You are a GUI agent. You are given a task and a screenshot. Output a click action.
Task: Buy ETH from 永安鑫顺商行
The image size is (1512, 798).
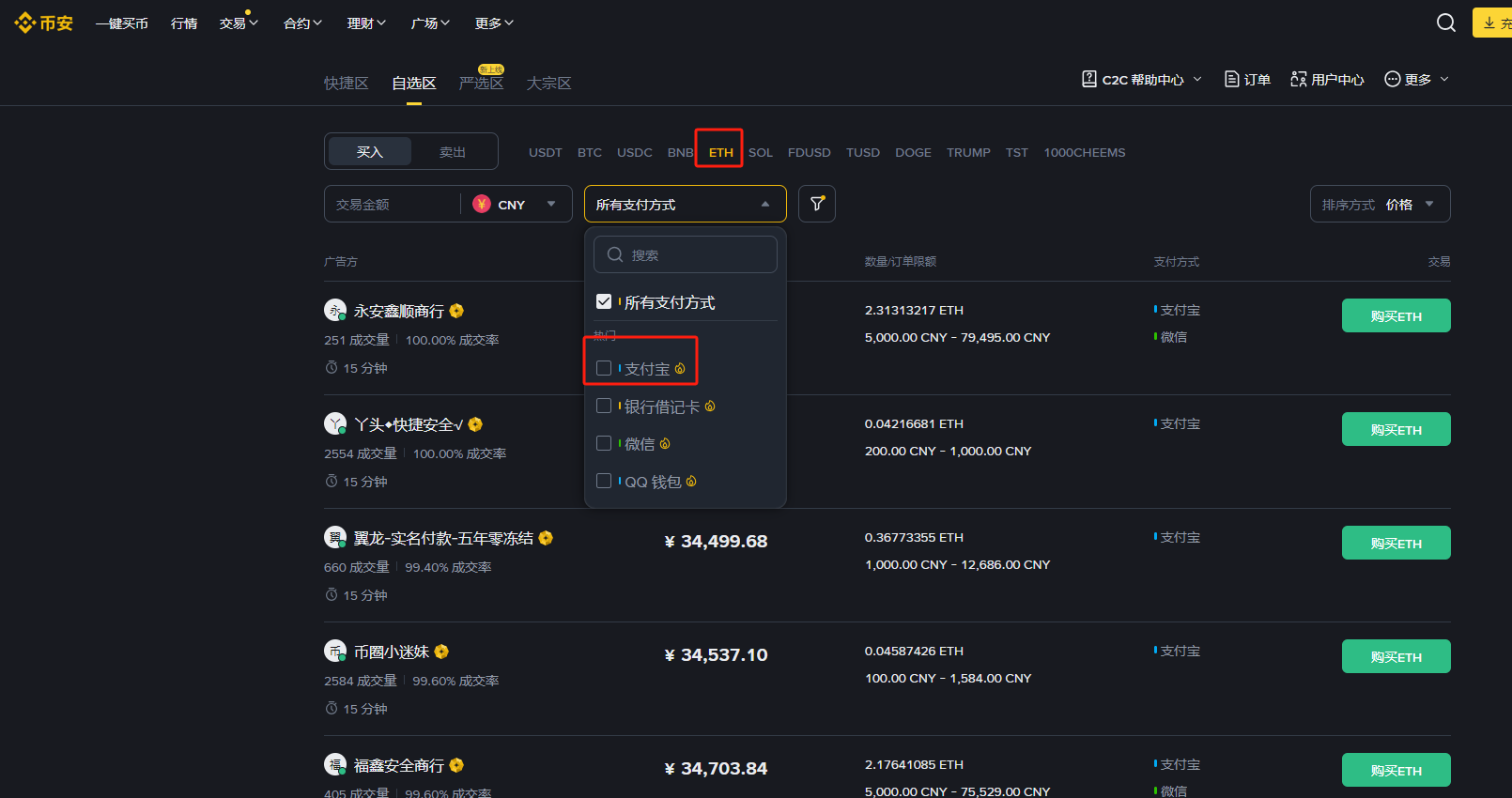[x=1396, y=315]
